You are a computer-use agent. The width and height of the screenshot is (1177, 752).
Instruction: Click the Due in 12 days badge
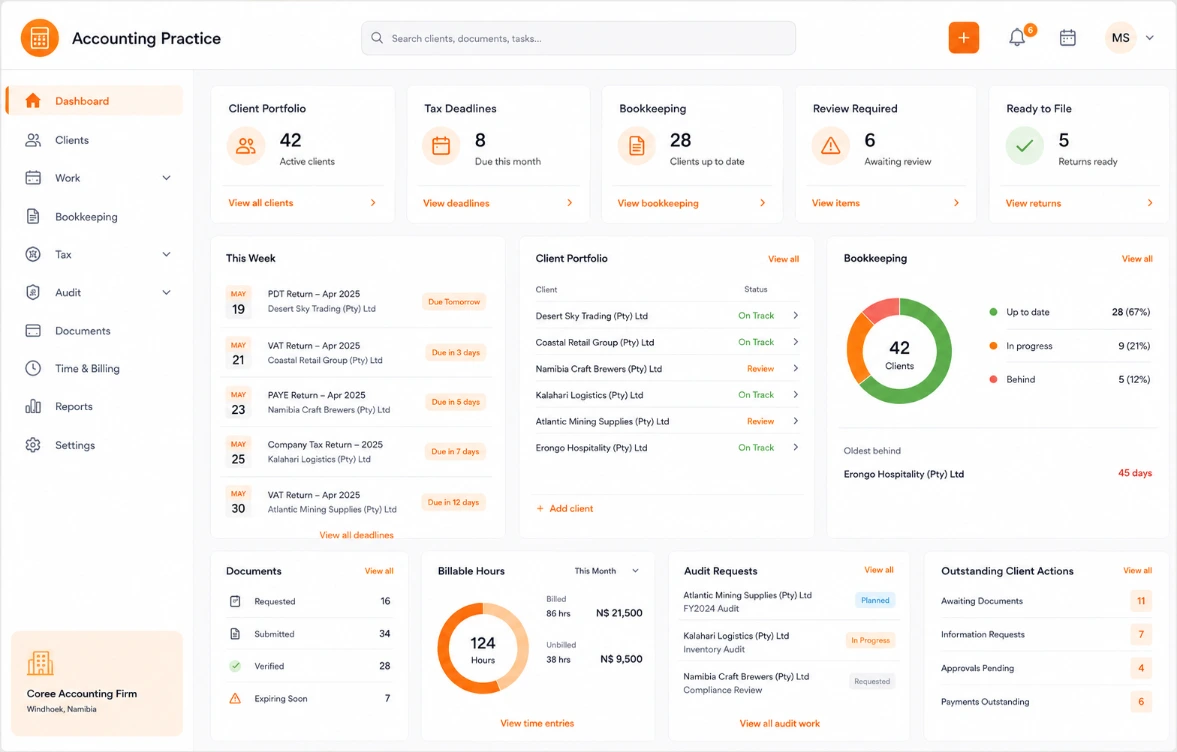pyautogui.click(x=453, y=502)
